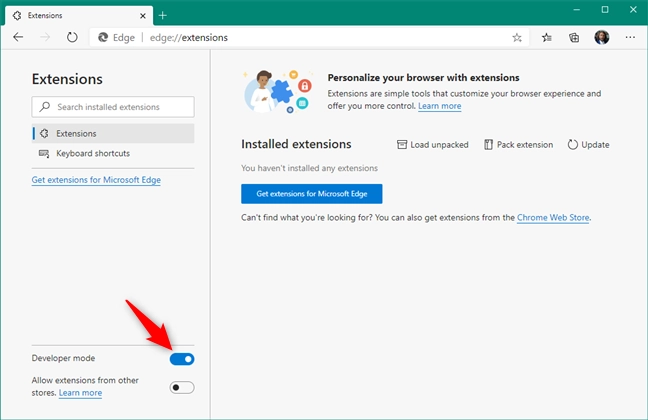Close the Extensions tab
648x420 pixels.
[x=143, y=16]
